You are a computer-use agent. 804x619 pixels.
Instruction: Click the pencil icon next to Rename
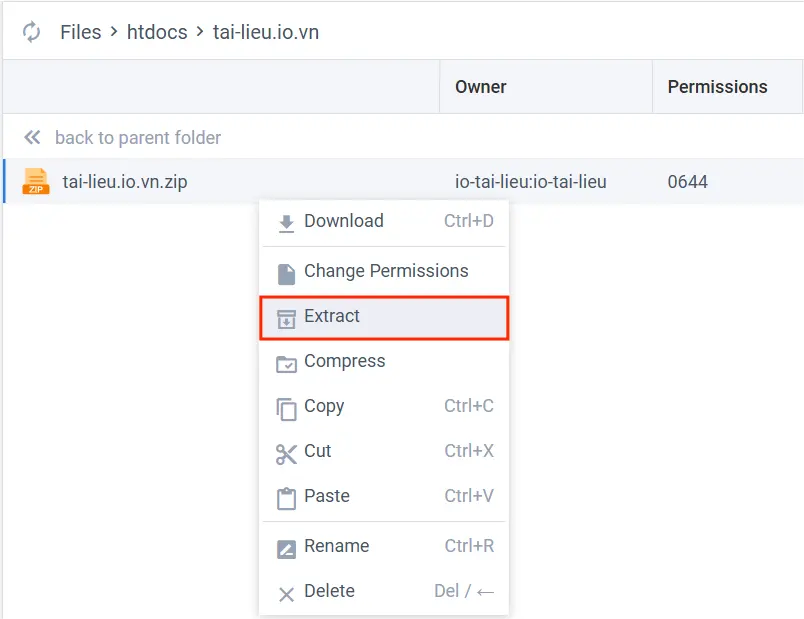point(285,546)
